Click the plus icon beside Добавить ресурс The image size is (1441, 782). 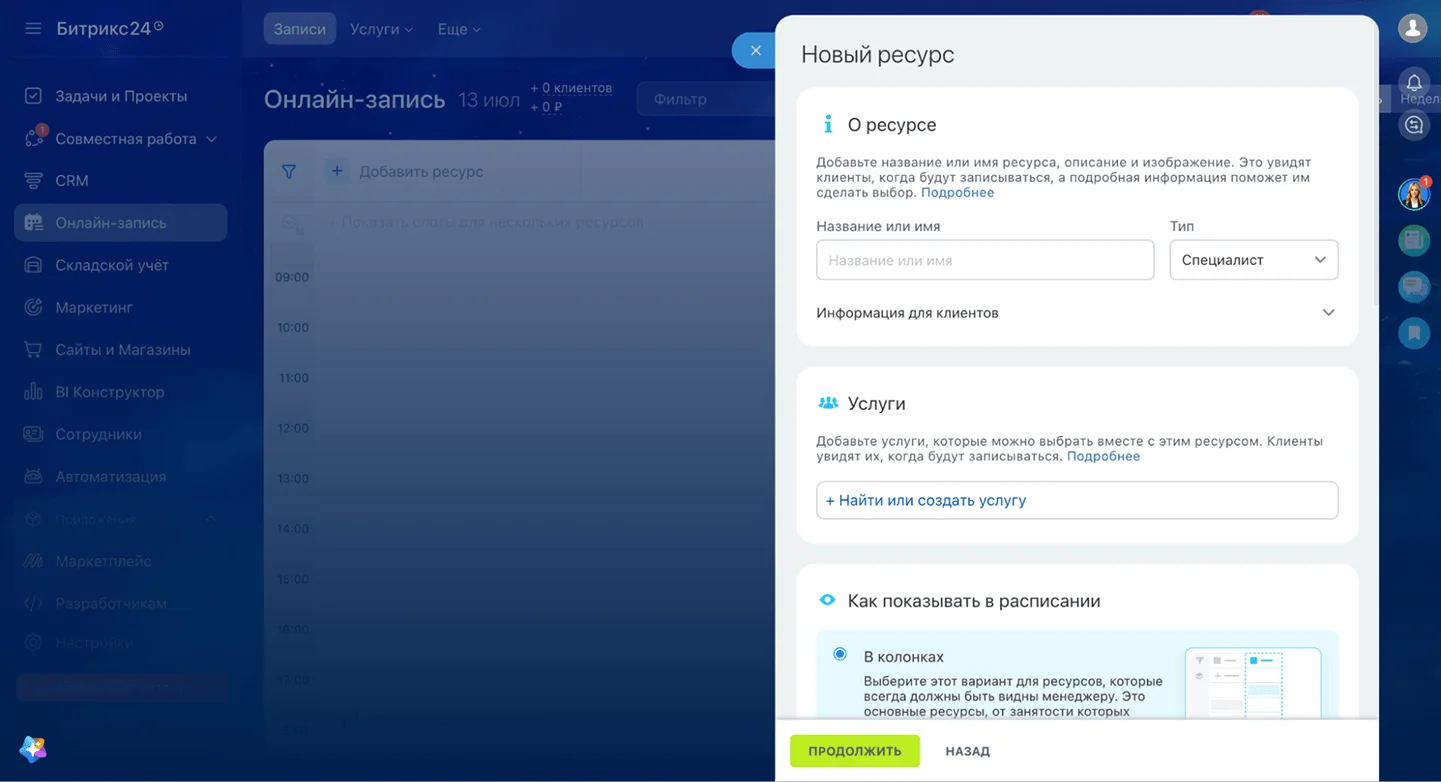click(337, 171)
